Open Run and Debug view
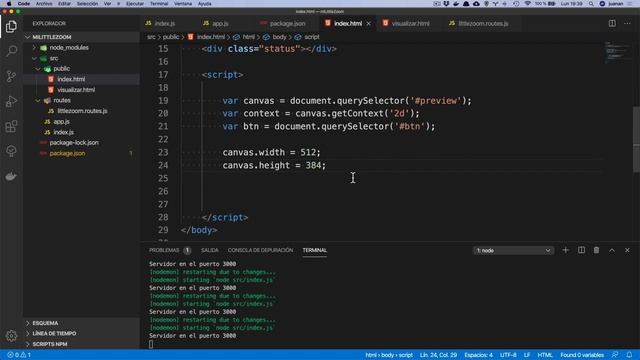 [11, 101]
